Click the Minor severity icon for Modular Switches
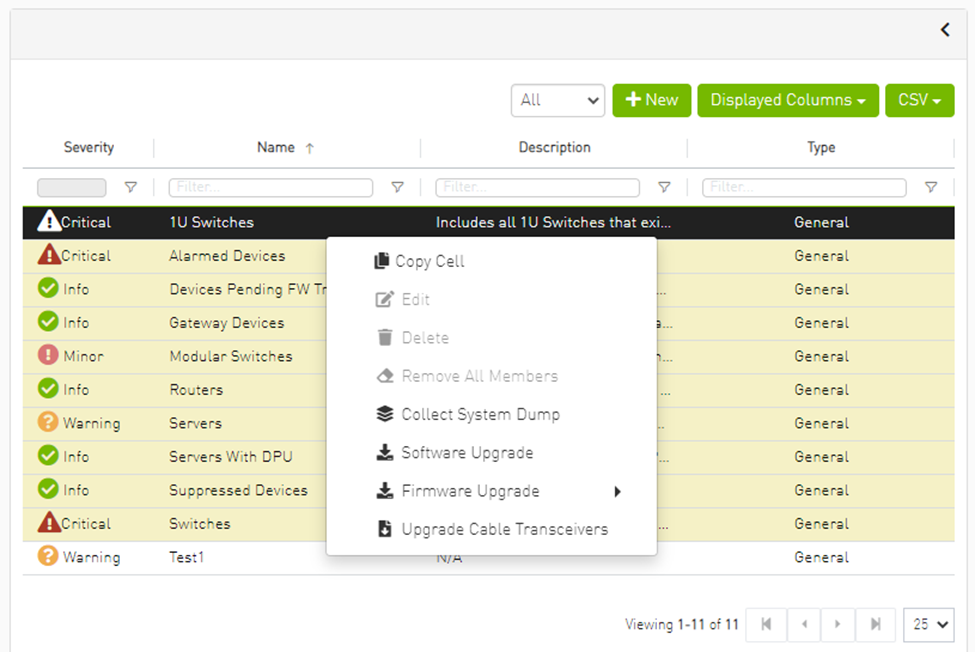The width and height of the screenshot is (975, 652). tap(48, 356)
